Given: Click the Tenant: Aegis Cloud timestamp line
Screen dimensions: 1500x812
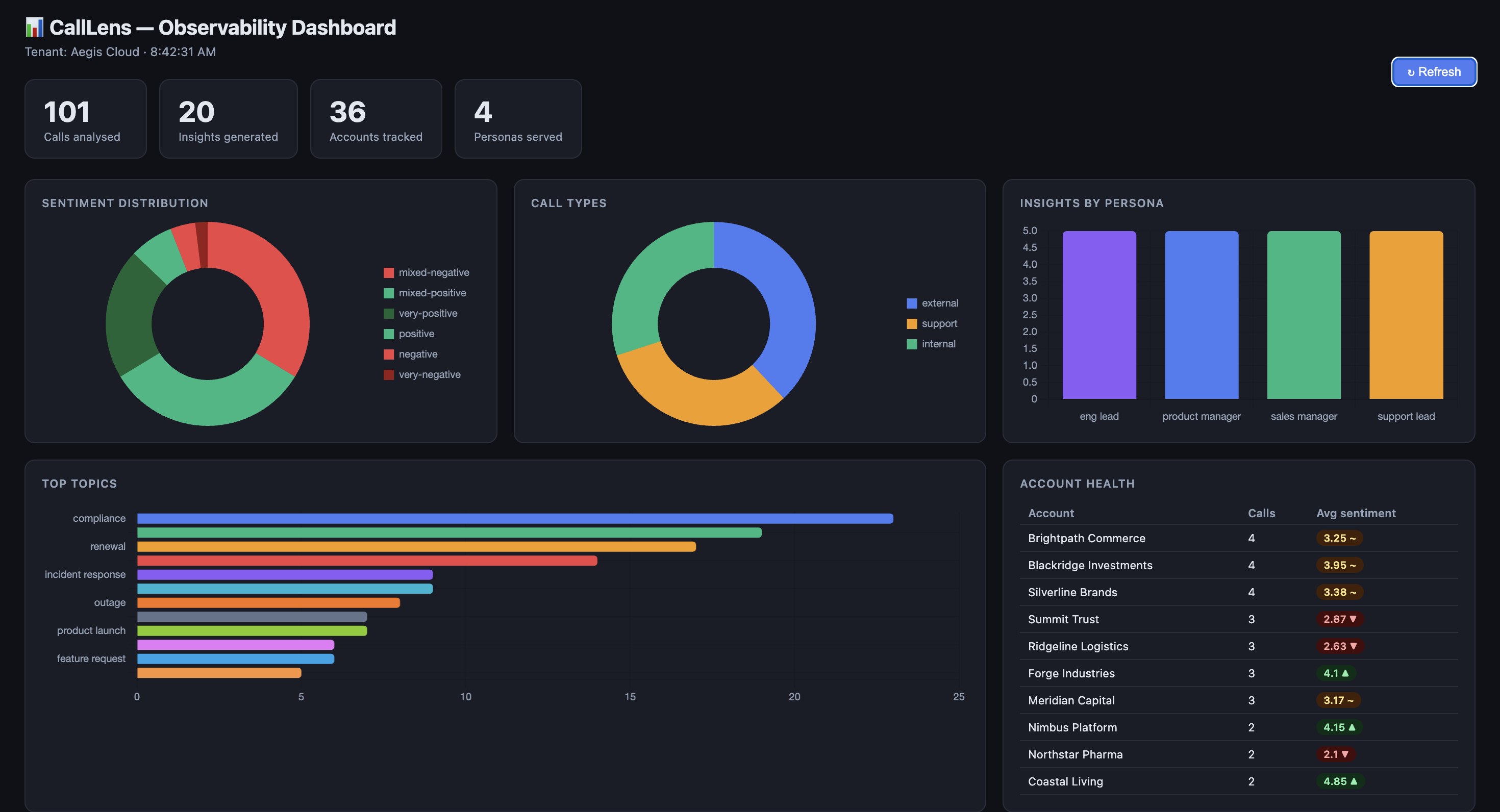Looking at the screenshot, I should tap(120, 52).
